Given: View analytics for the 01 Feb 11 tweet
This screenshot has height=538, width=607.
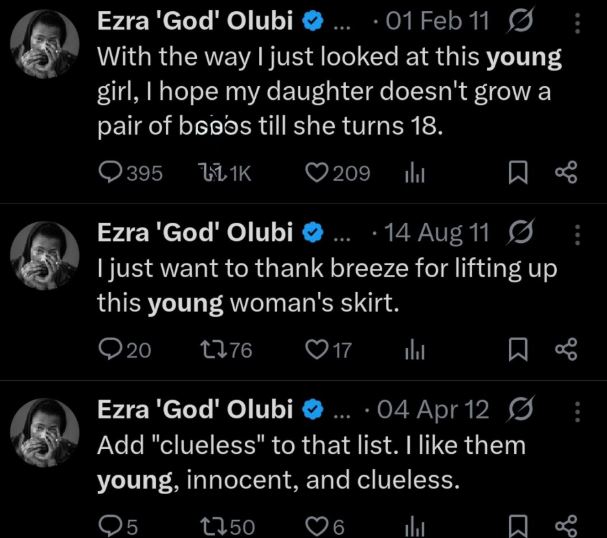Looking at the screenshot, I should pos(415,174).
